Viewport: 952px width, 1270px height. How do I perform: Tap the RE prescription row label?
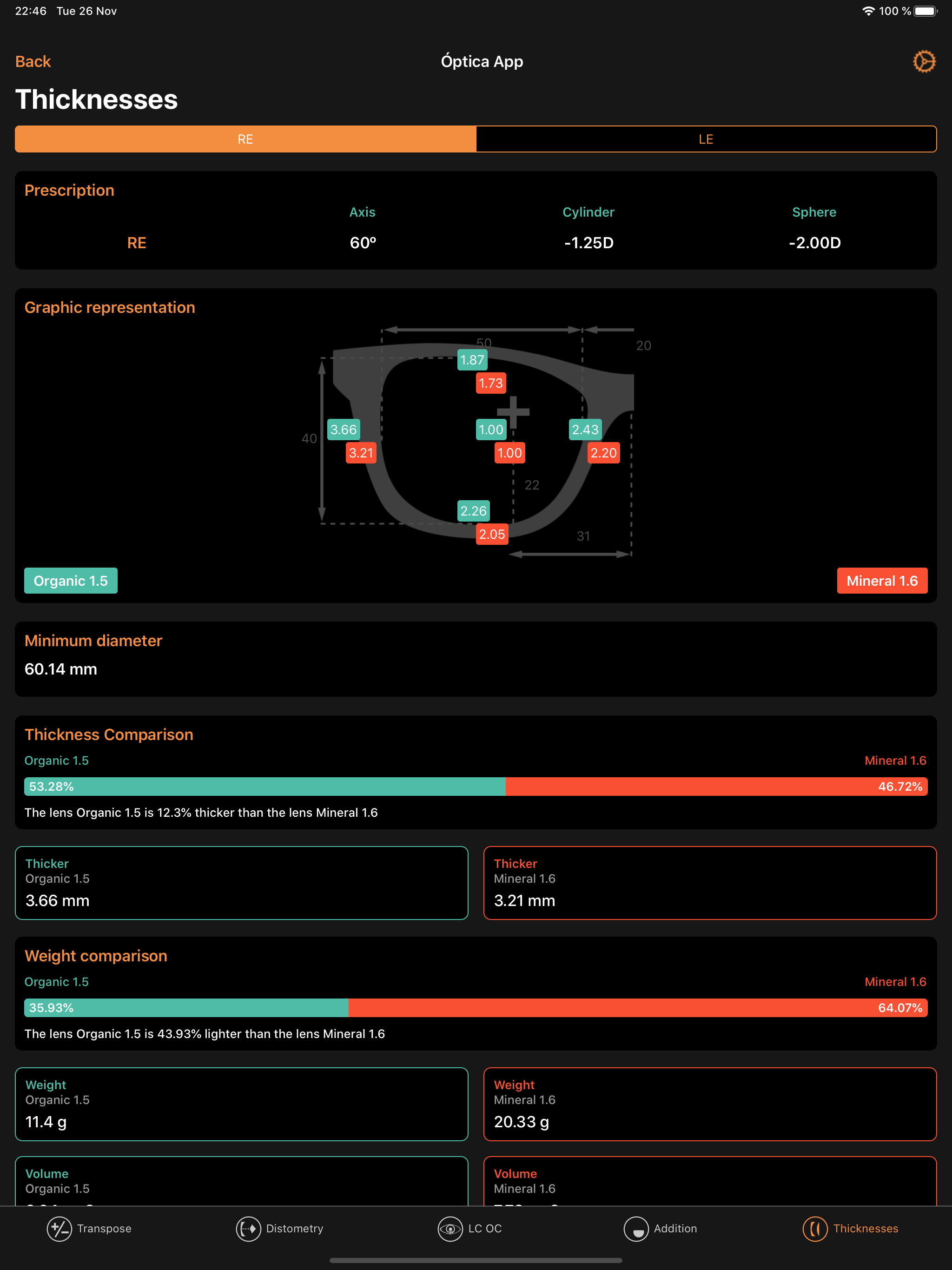pyautogui.click(x=137, y=243)
